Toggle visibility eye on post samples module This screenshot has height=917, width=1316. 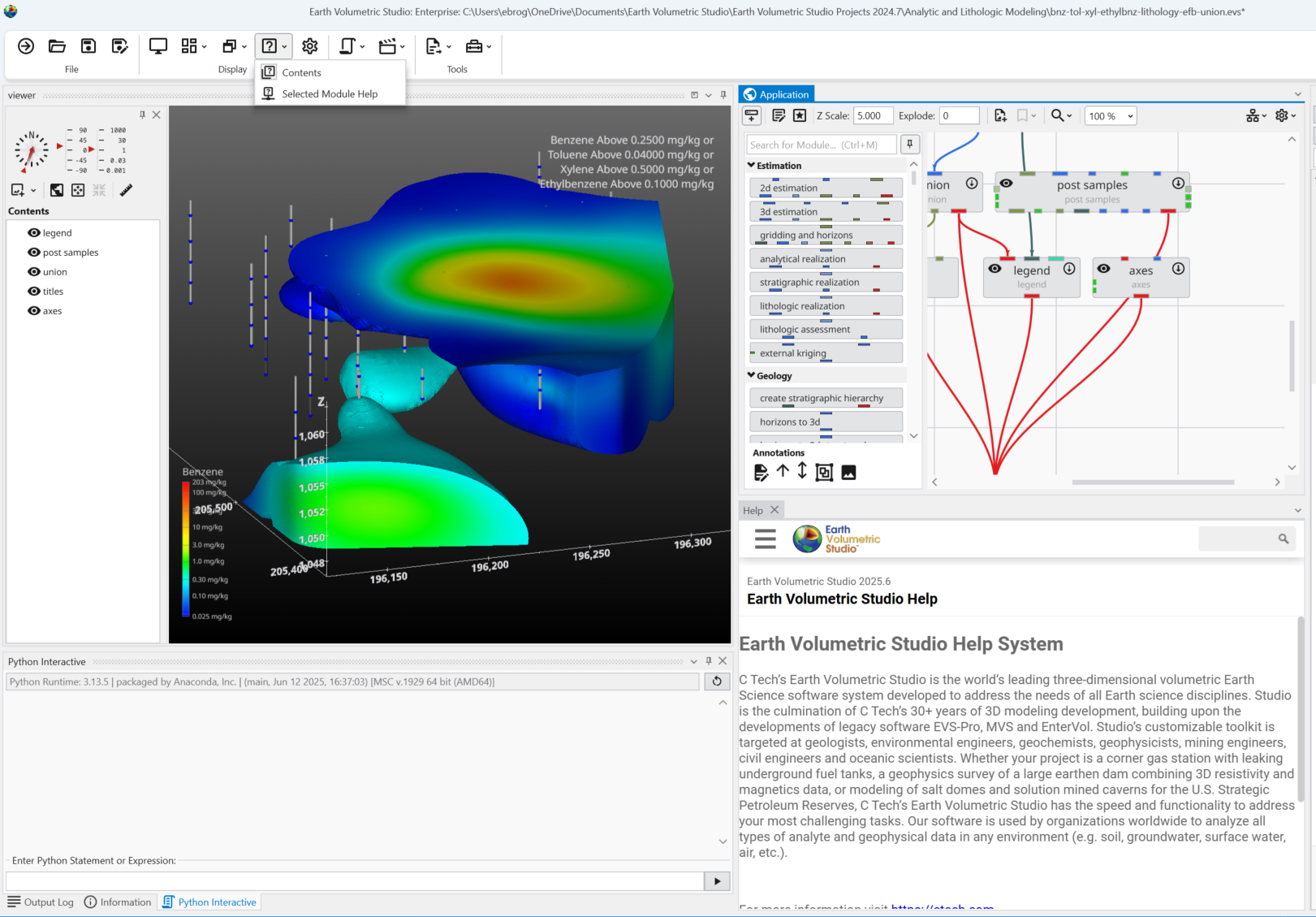pos(1006,184)
